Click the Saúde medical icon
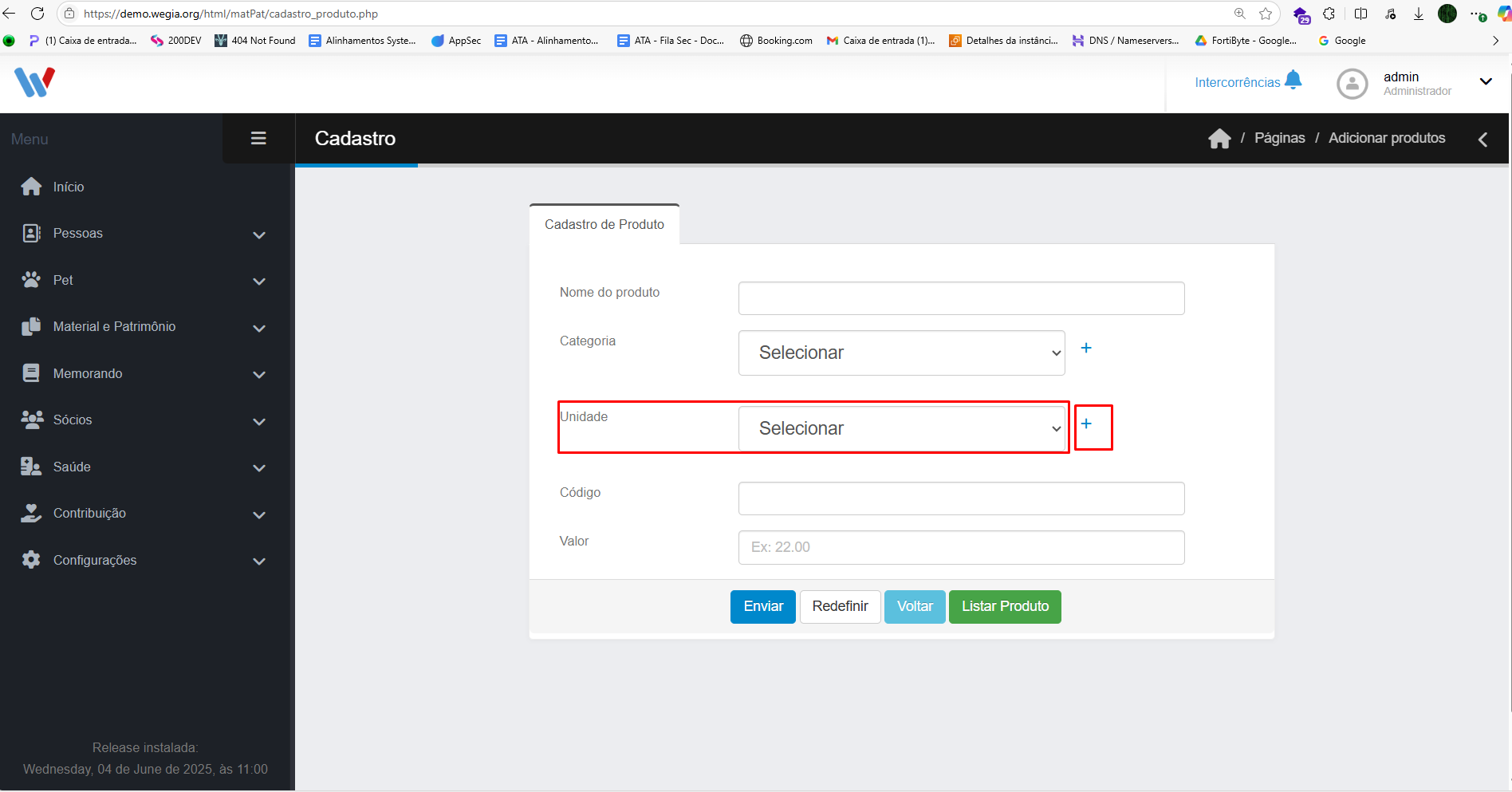This screenshot has height=792, width=1512. pos(31,467)
